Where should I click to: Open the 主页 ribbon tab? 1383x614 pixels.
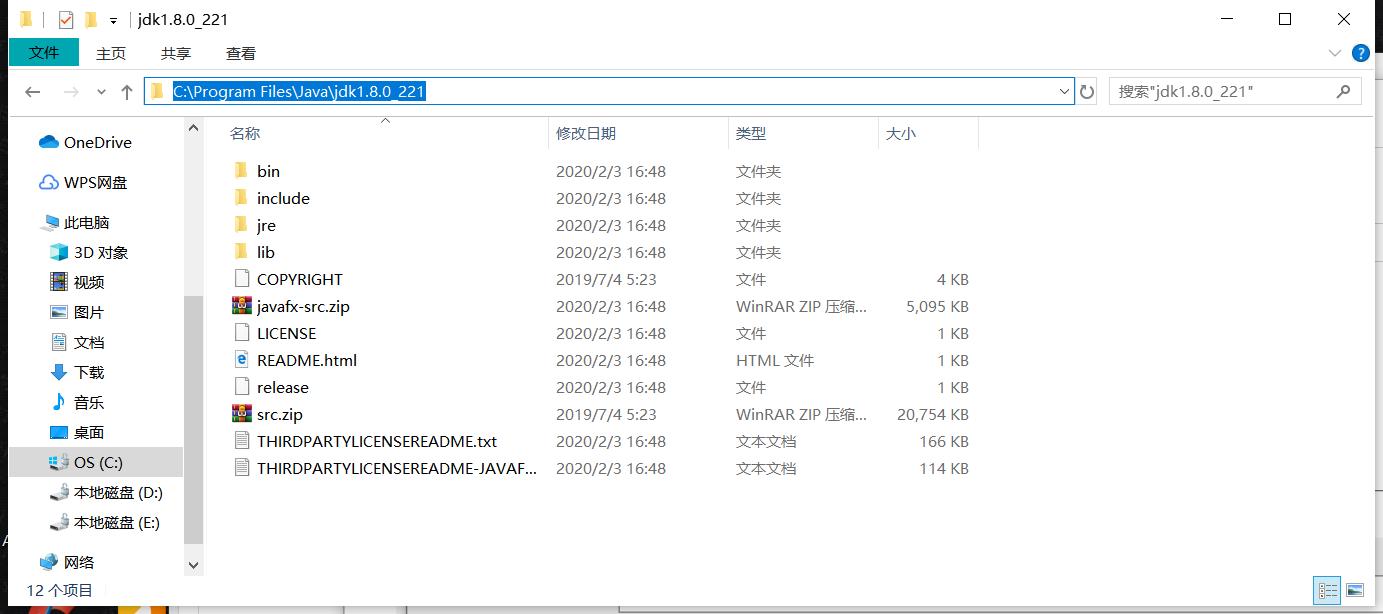click(111, 53)
